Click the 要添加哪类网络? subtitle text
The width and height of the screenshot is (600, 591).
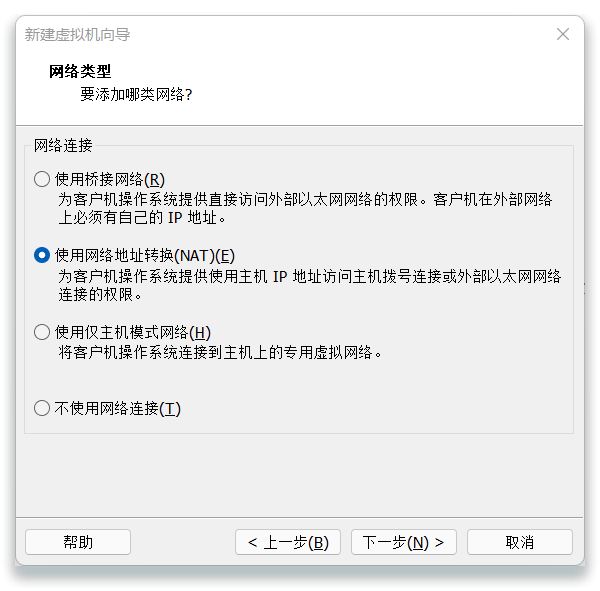point(136,94)
